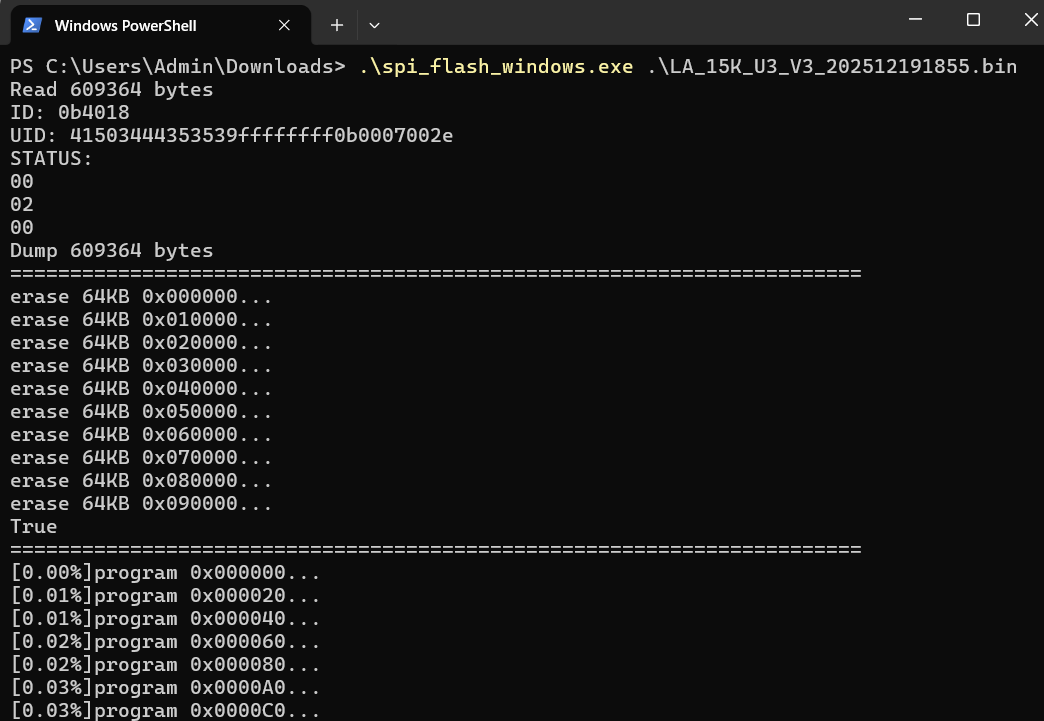Select the Windows PowerShell tab title
The height and width of the screenshot is (721, 1044).
click(x=125, y=25)
